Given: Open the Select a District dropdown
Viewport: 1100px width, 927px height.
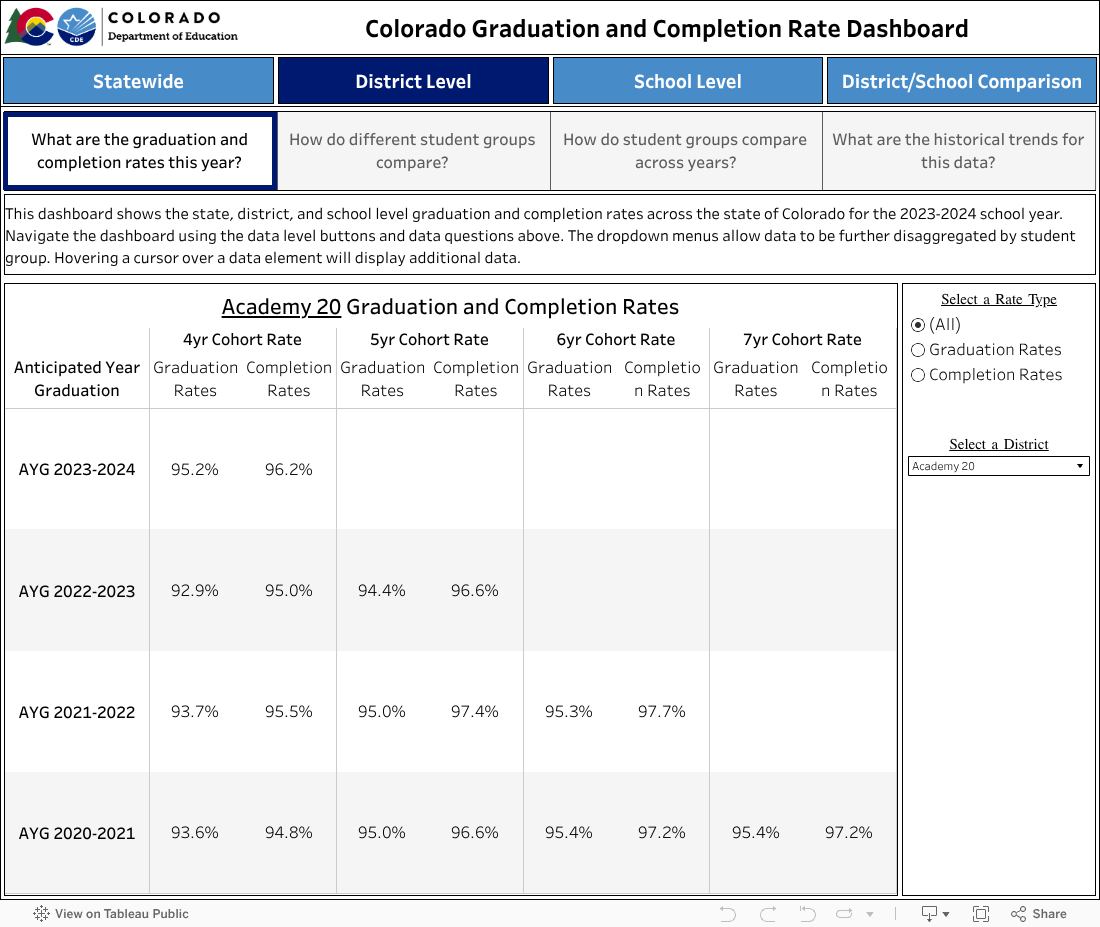Looking at the screenshot, I should (x=998, y=466).
